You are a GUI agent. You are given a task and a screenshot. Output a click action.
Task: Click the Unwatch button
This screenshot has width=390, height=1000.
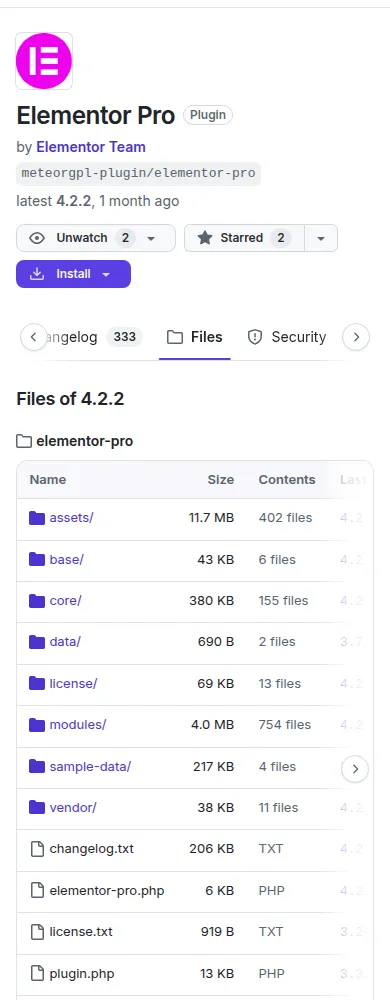tap(96, 238)
